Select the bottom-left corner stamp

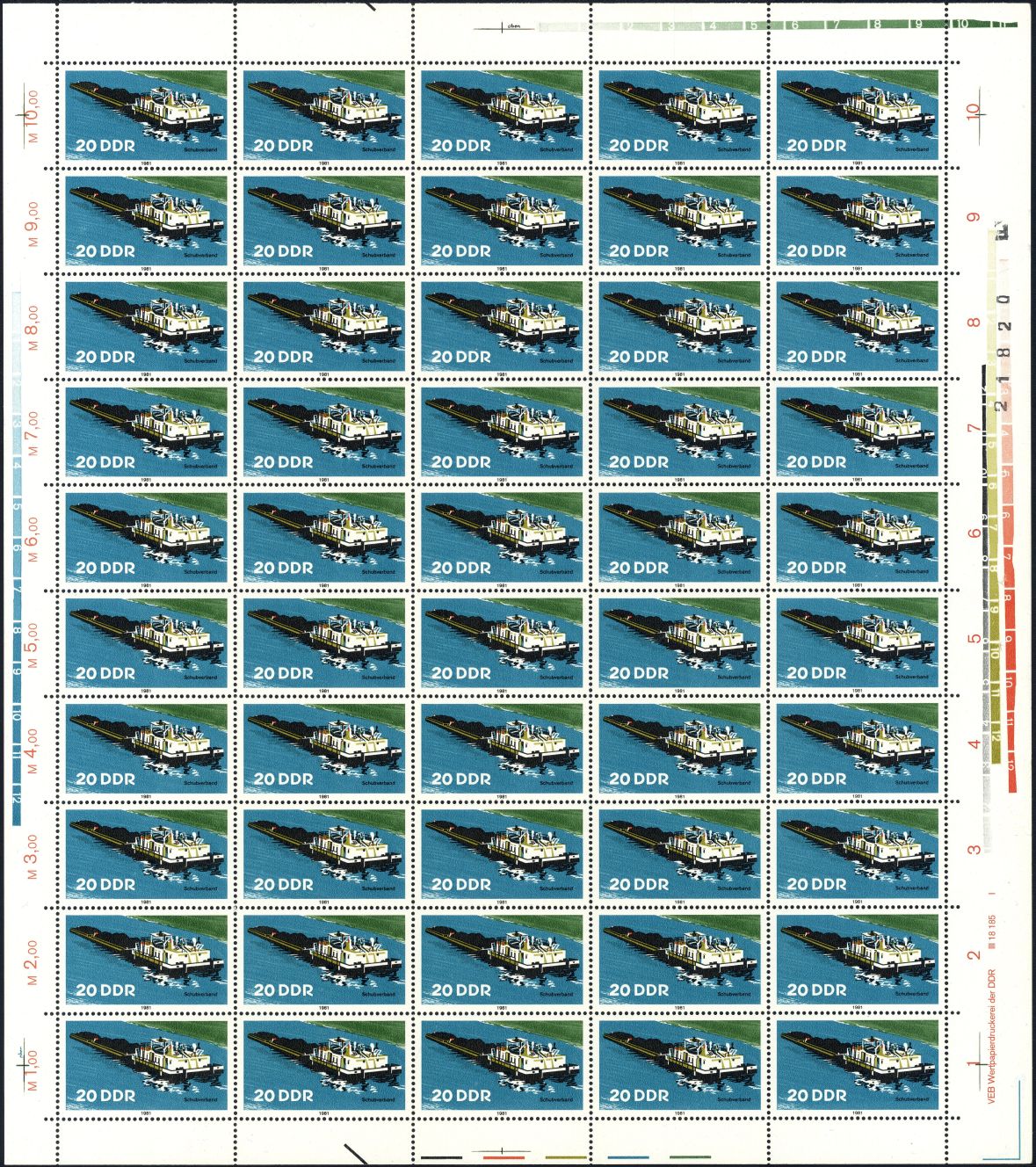tap(147, 1064)
